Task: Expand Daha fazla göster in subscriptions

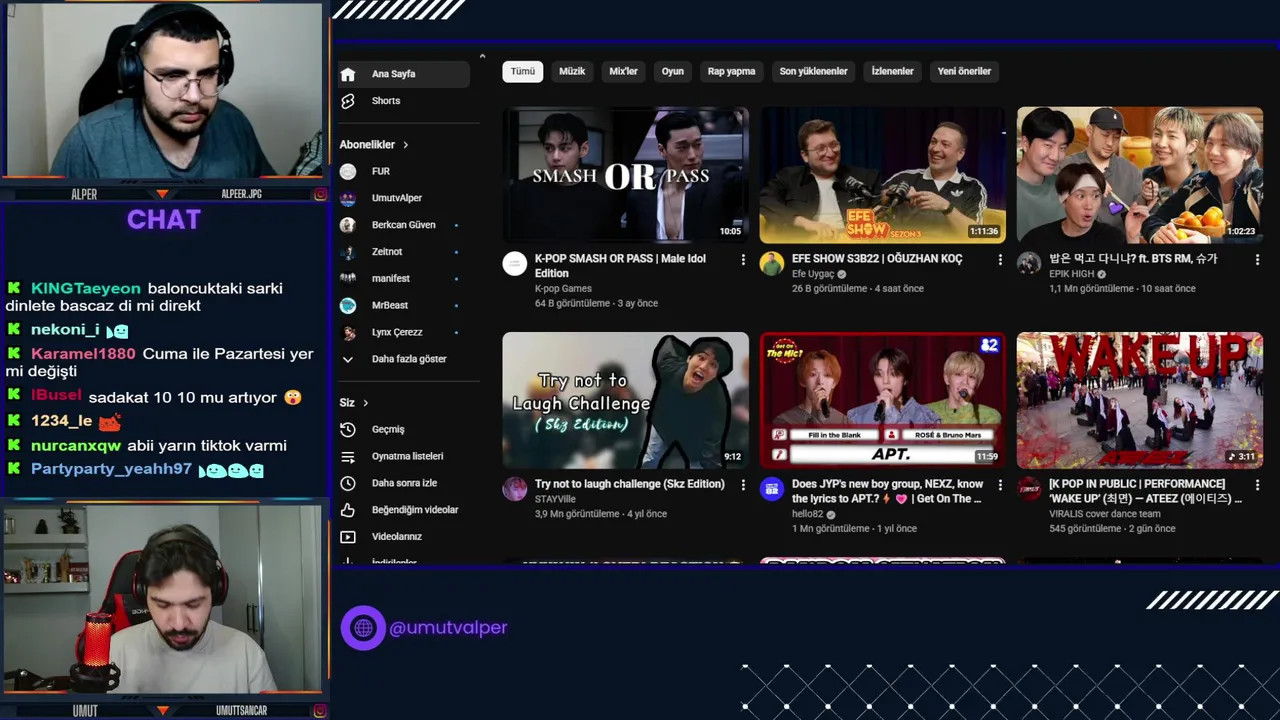Action: (408, 359)
